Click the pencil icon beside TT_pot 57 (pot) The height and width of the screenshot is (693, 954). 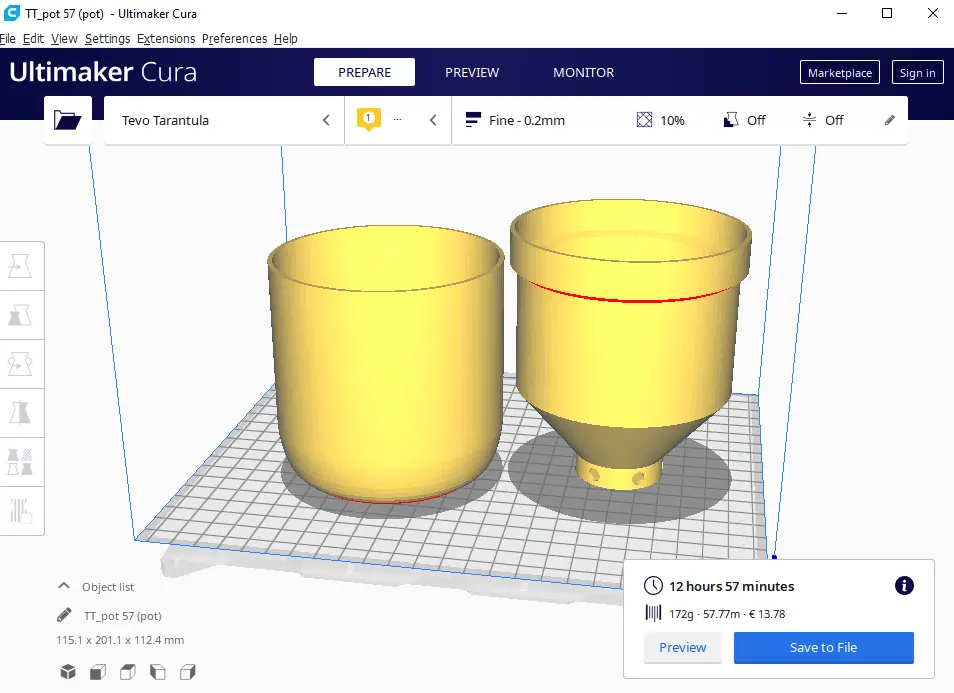(65, 615)
